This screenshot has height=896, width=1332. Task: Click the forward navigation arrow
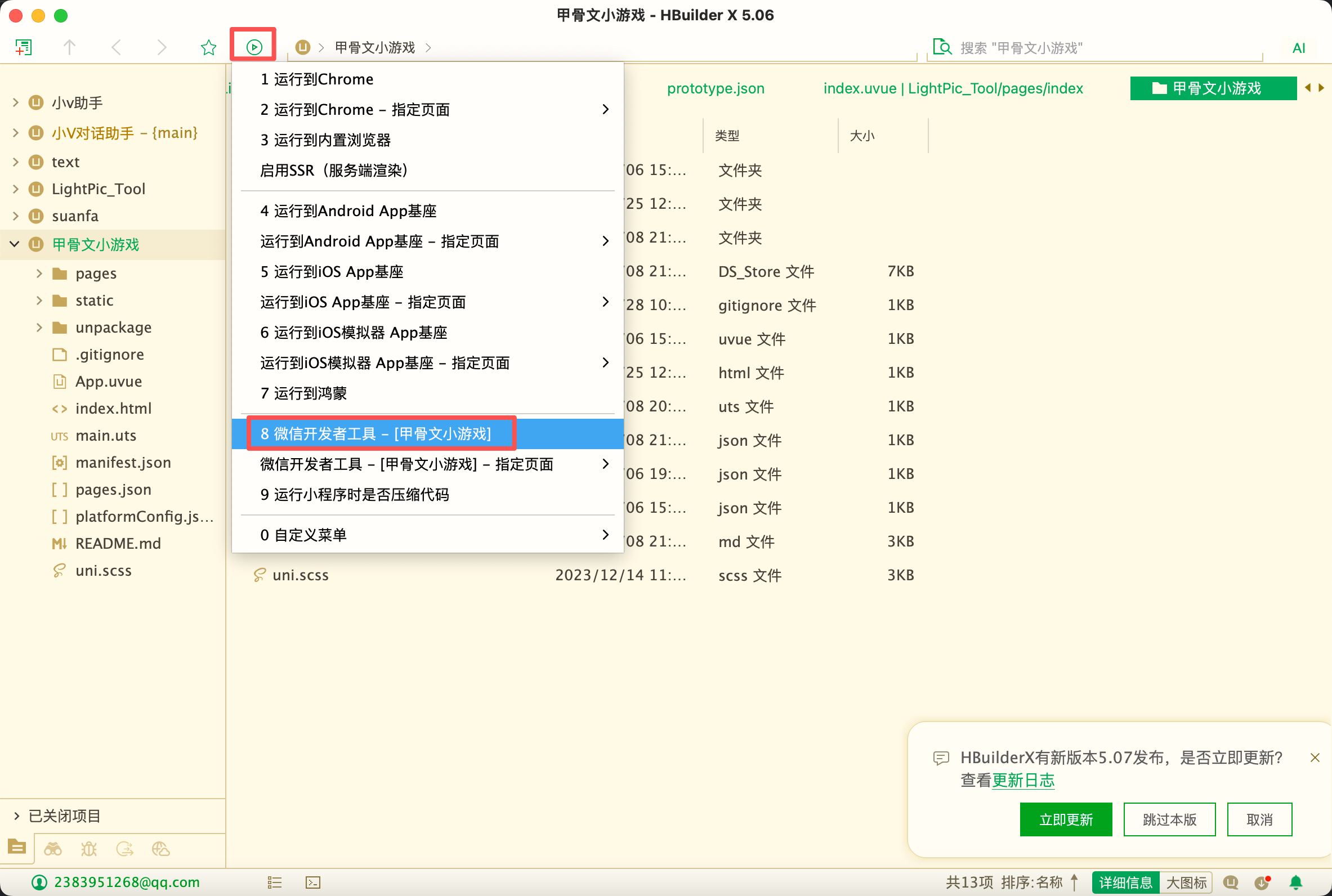coord(162,47)
